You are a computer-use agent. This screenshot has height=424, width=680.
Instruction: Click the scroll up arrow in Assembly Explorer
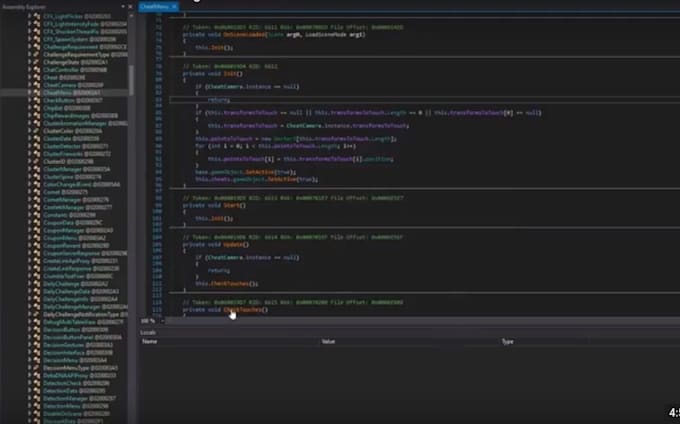131,16
